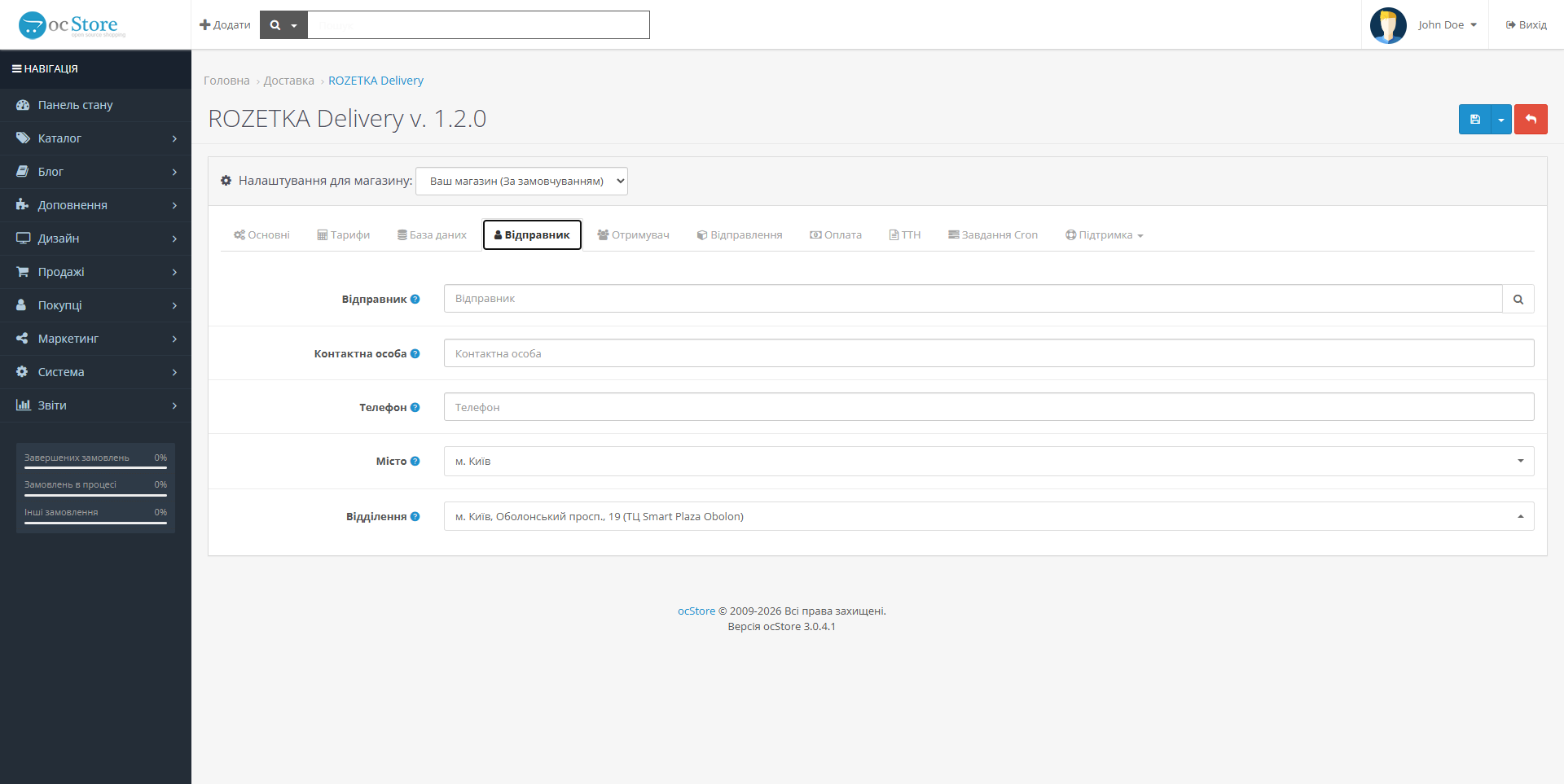Click the John Doe avatar picture

[x=1388, y=25]
